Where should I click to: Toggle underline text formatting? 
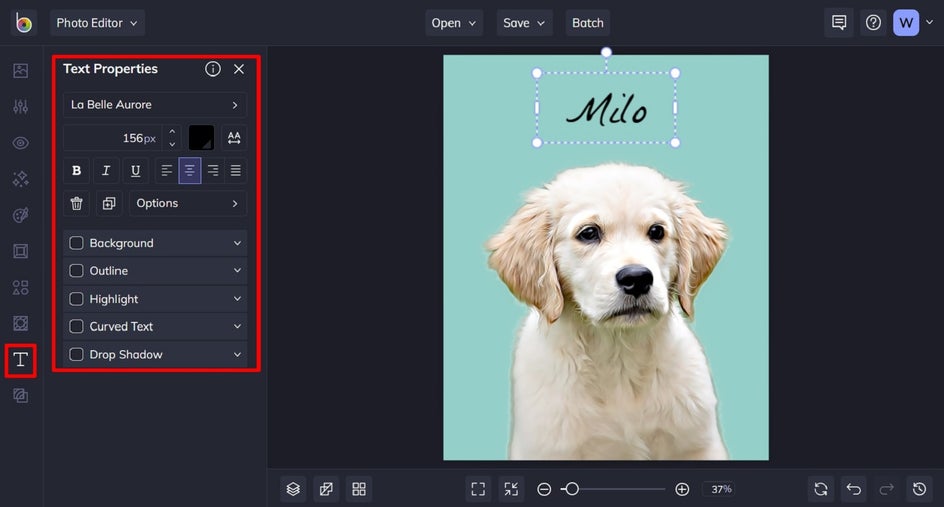click(135, 170)
